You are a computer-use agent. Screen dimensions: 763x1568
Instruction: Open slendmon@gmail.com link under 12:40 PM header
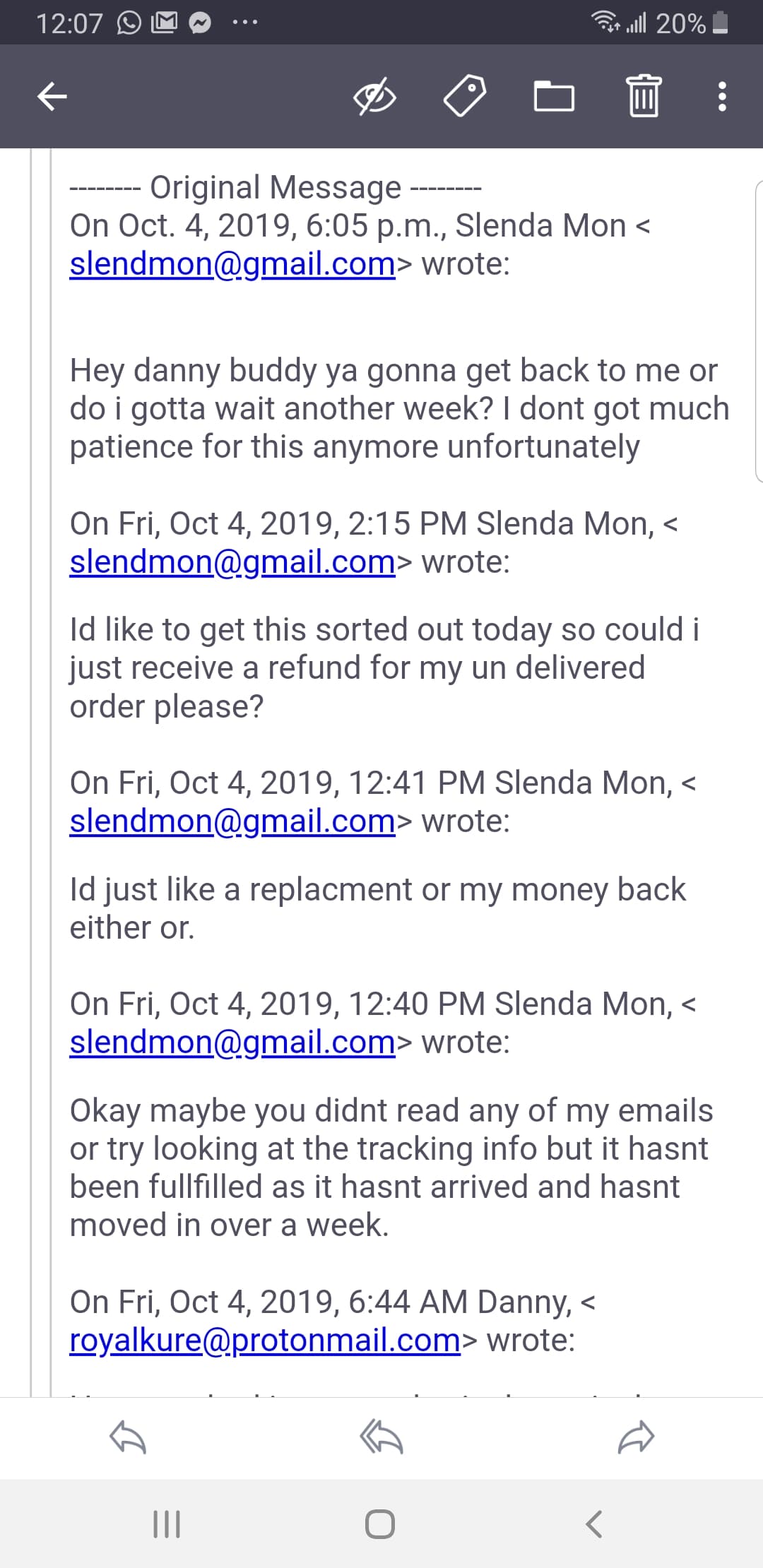tap(232, 1043)
